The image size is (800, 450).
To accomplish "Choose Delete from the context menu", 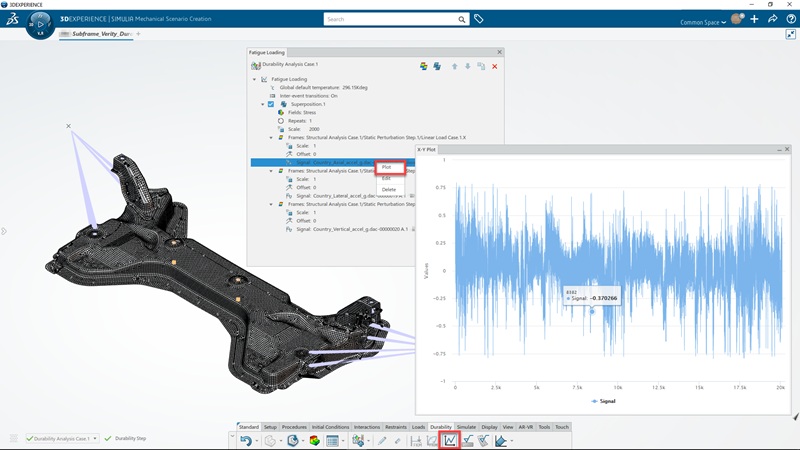I will (x=389, y=189).
